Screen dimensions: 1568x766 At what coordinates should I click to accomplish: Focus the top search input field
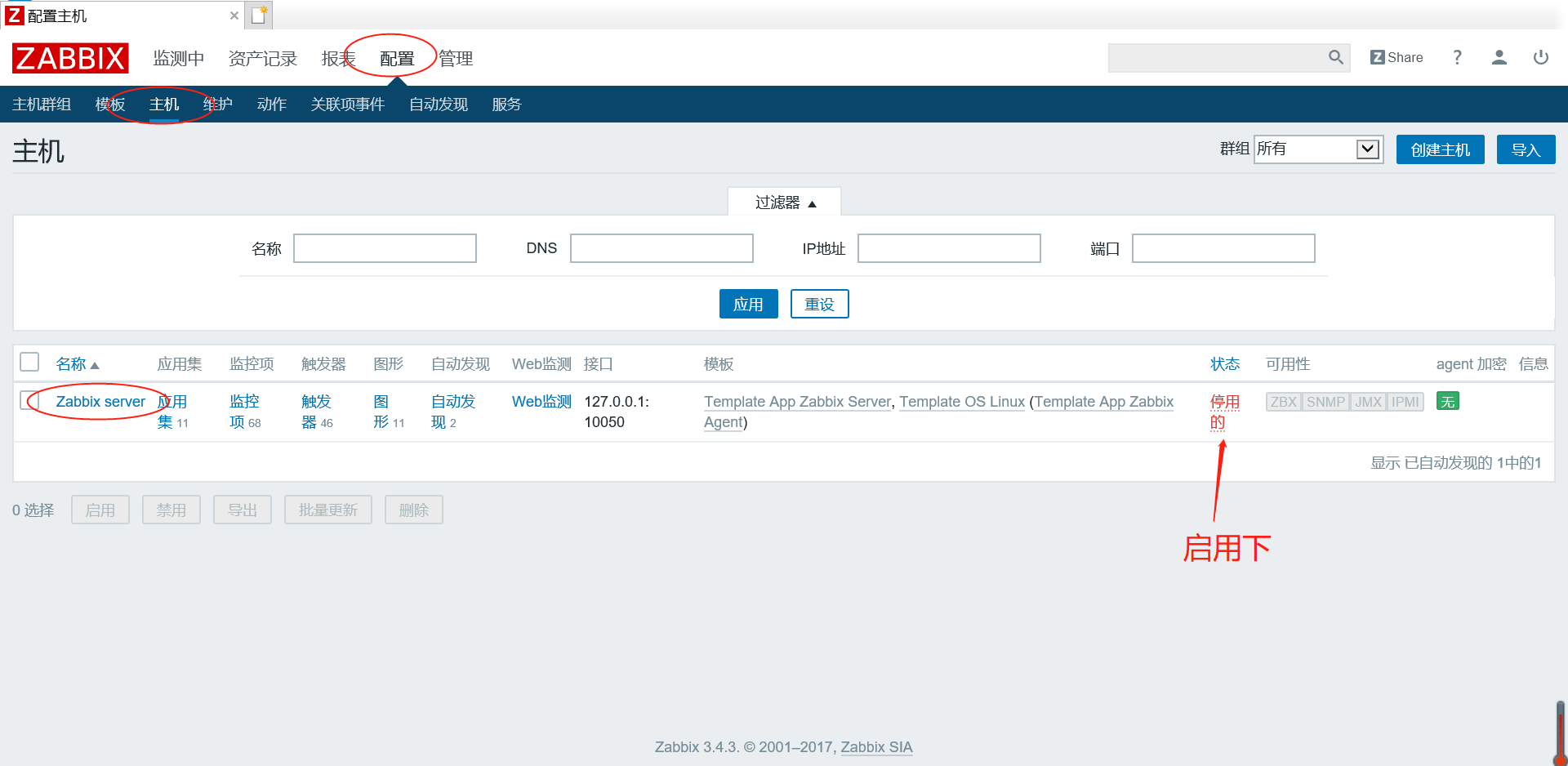pos(1217,57)
